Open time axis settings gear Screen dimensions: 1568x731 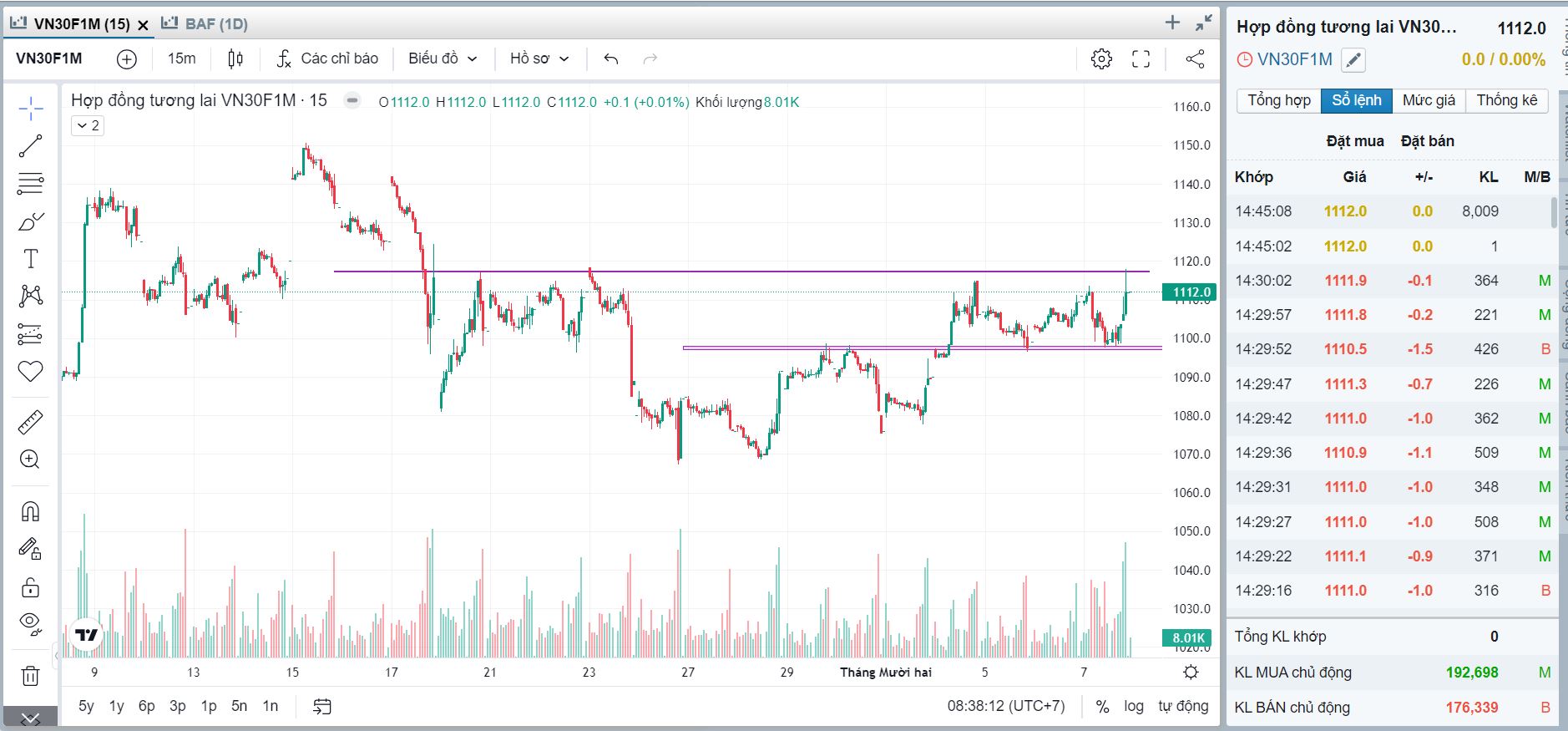coord(1191,673)
